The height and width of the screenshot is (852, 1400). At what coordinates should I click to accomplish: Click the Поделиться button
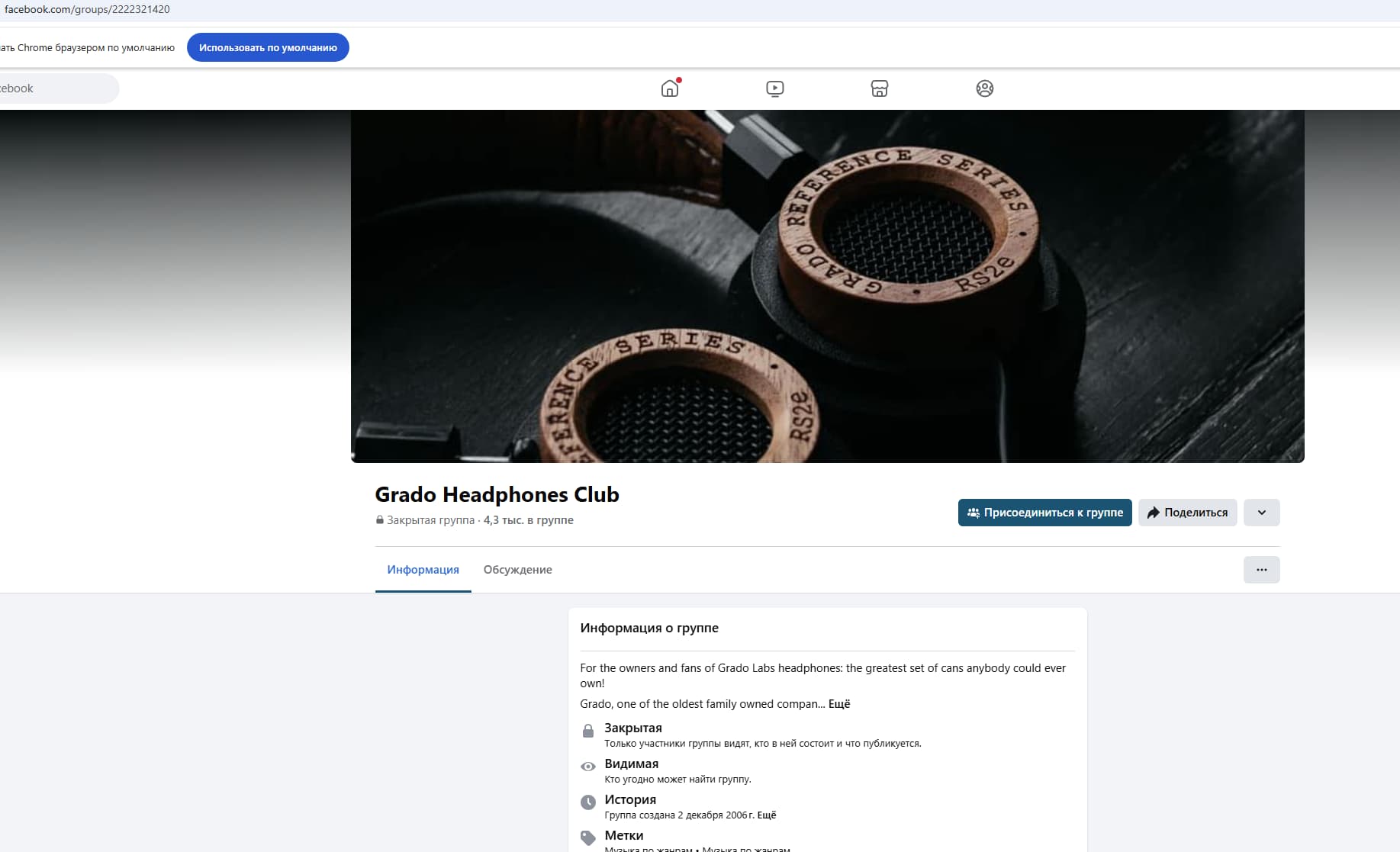(1187, 513)
